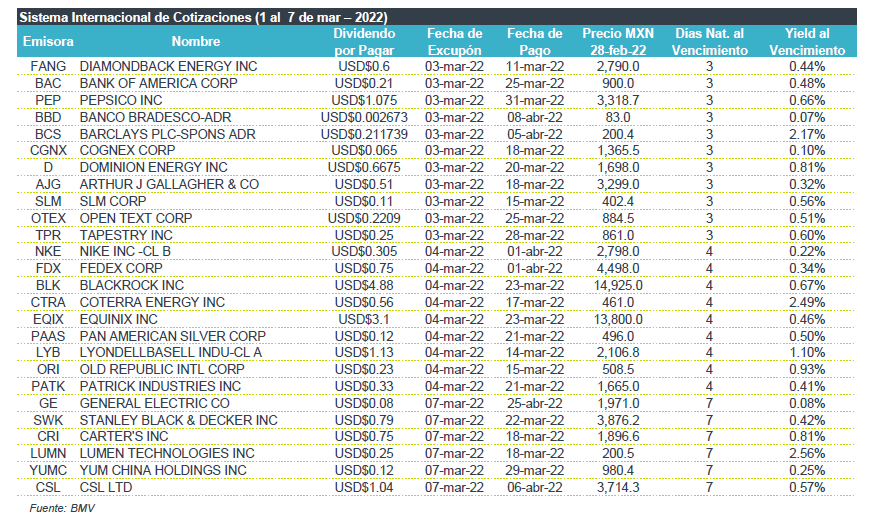This screenshot has width=872, height=532.
Task: Click the name 'OLD REPUBLIC INTL CORP'
Action: point(162,370)
